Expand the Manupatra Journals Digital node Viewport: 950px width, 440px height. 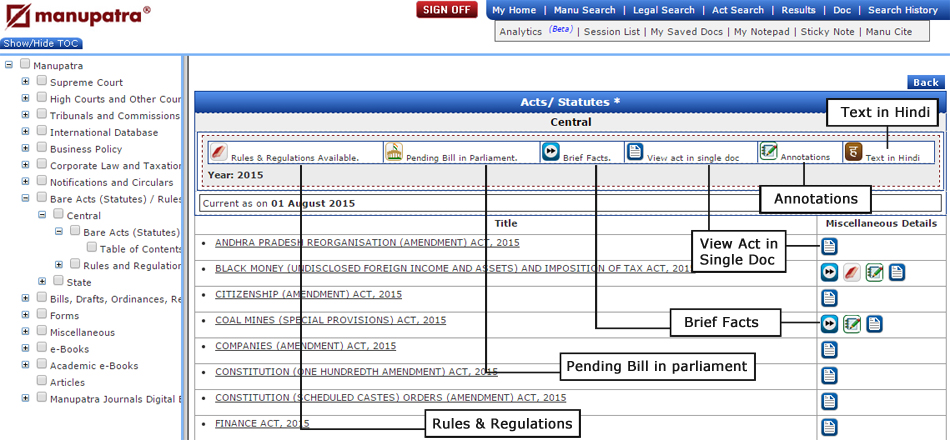pyautogui.click(x=25, y=398)
